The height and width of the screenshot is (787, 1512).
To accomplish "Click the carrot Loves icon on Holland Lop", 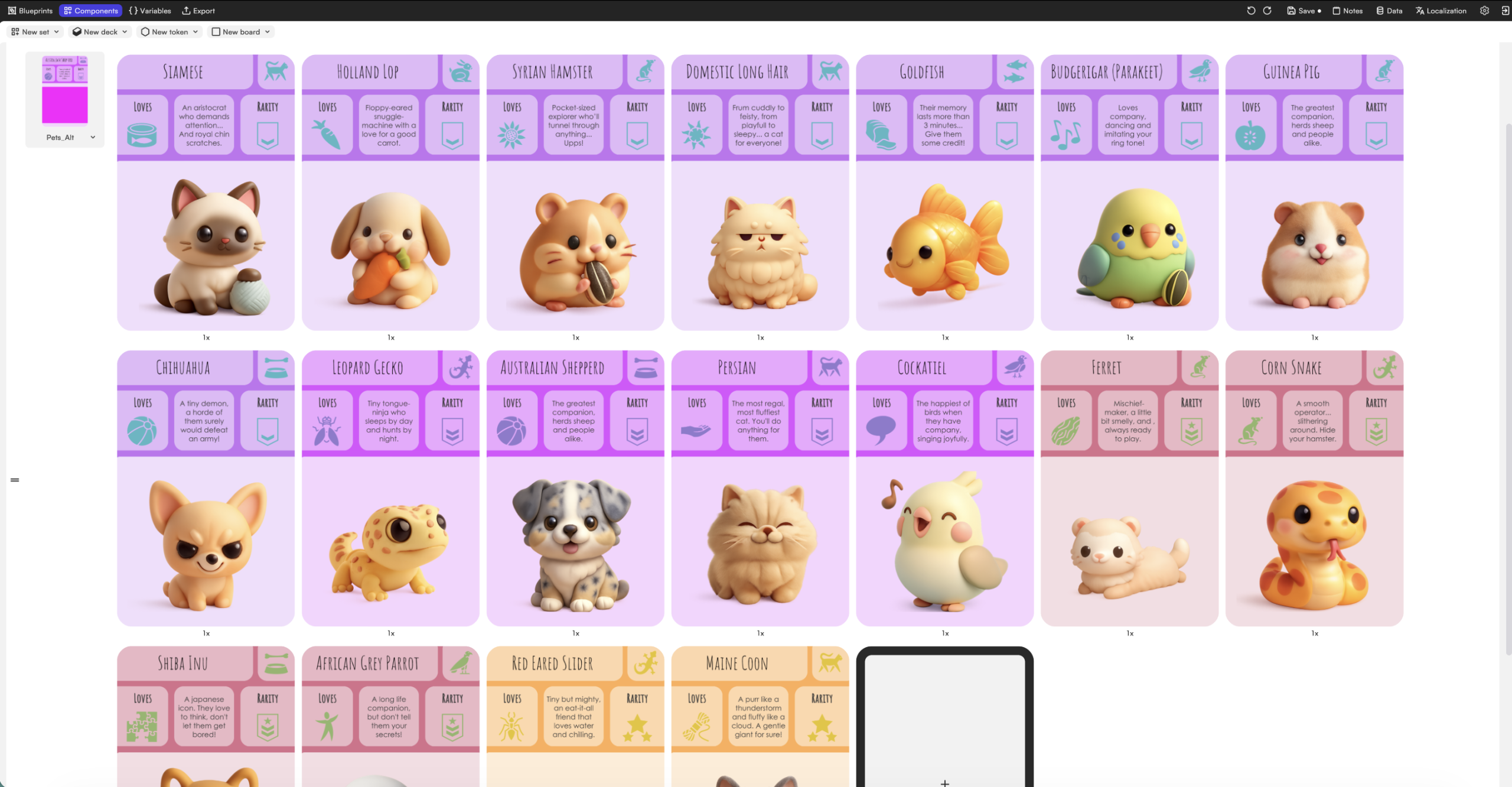I will coord(327,134).
